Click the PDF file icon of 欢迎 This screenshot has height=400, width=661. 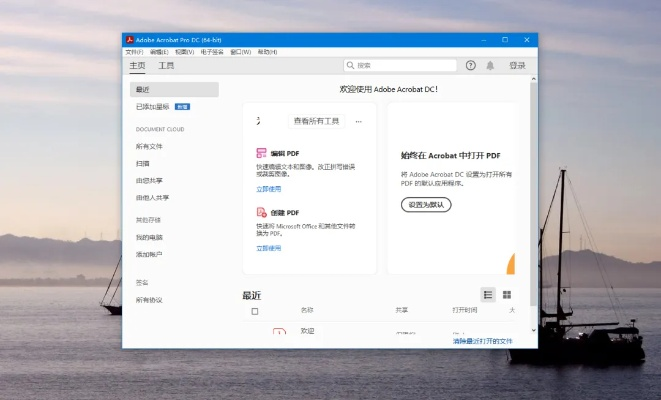279,331
